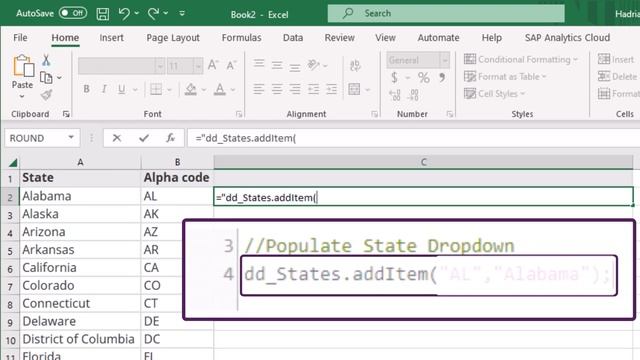Expand the Paste options arrow

(x=22, y=97)
